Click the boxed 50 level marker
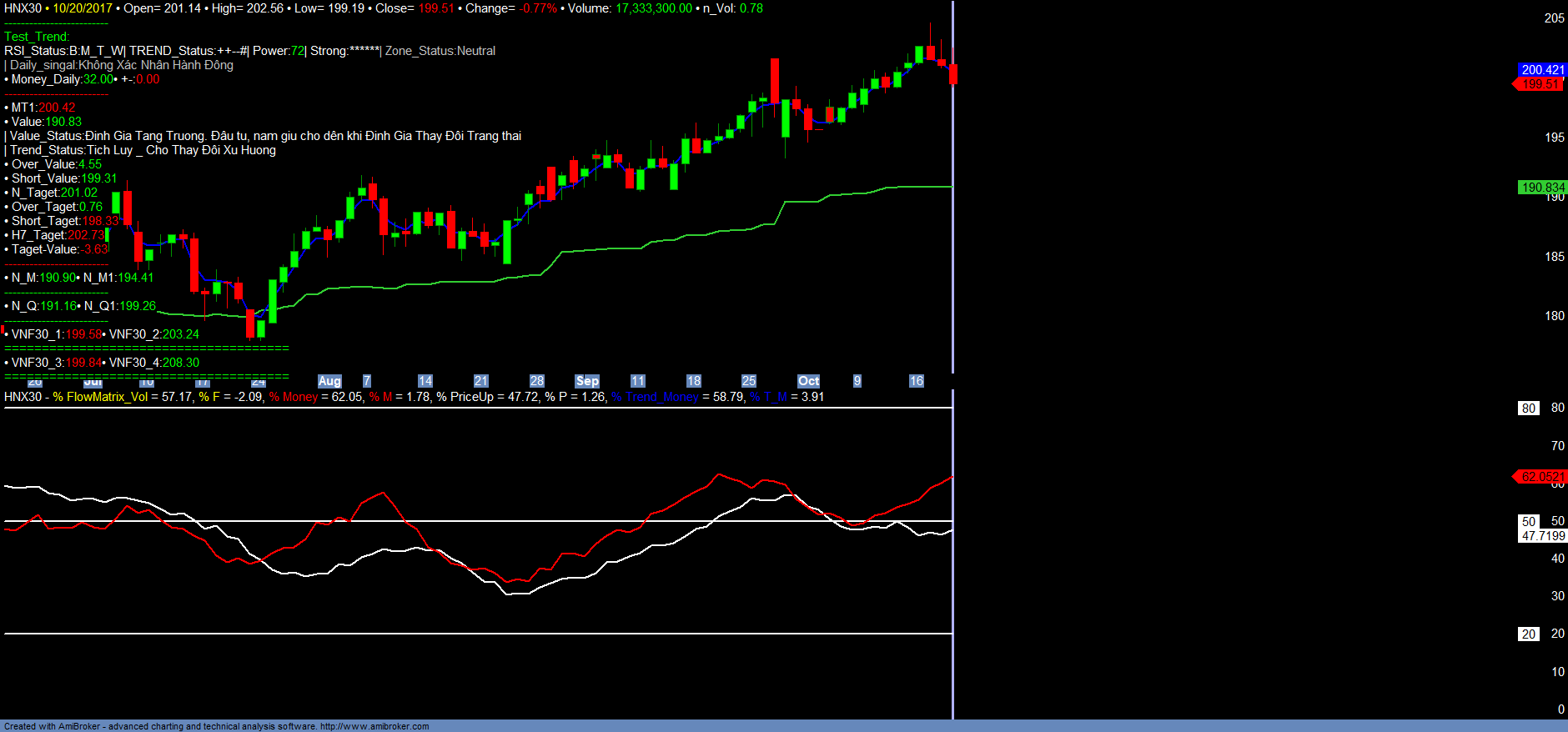The width and height of the screenshot is (1568, 732). tap(1528, 522)
